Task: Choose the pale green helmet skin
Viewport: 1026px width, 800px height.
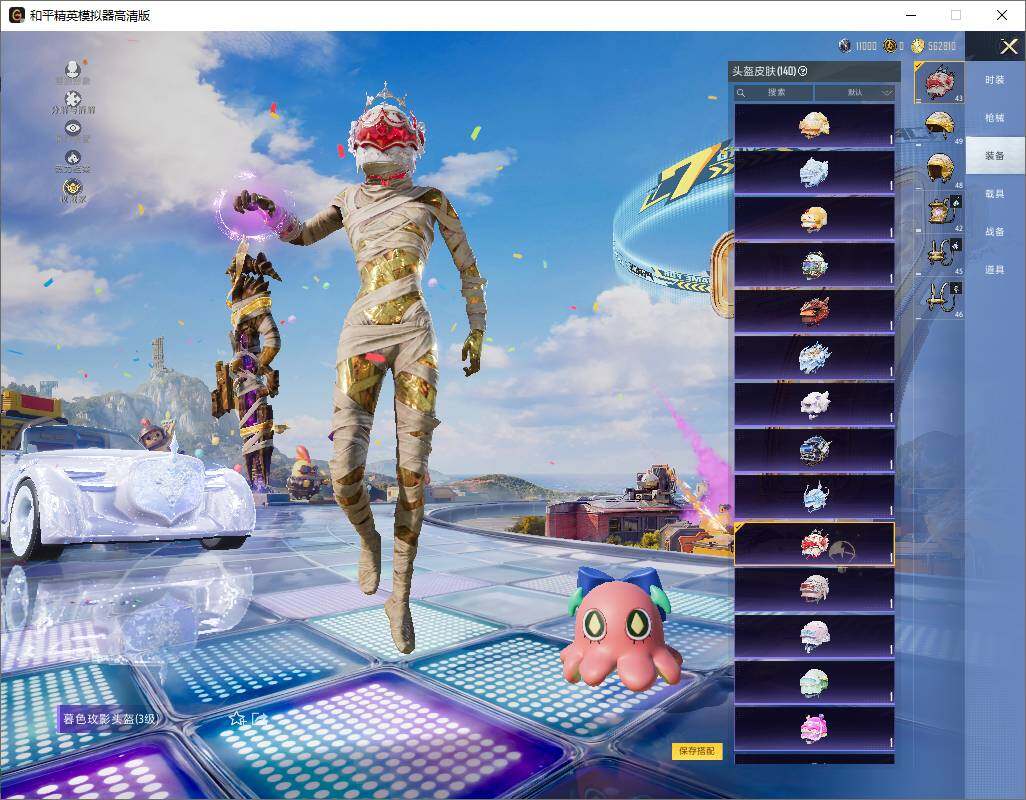Action: [815, 683]
